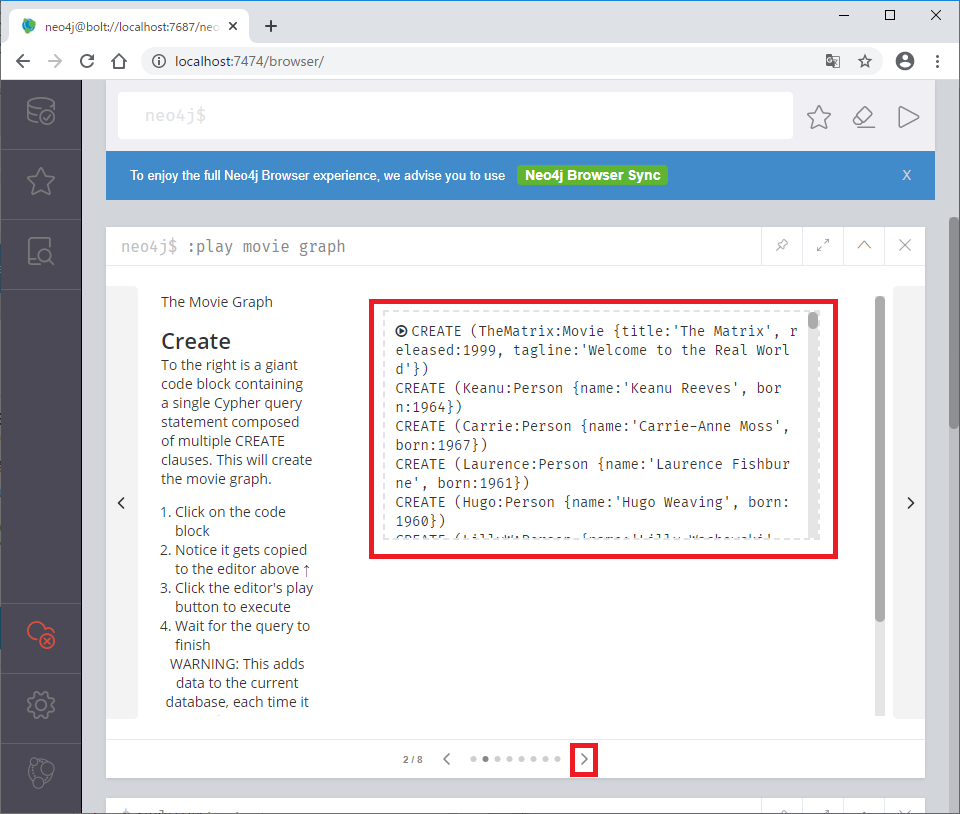Open the Chrome profile avatar
Viewport: 960px width, 814px height.
[905, 61]
